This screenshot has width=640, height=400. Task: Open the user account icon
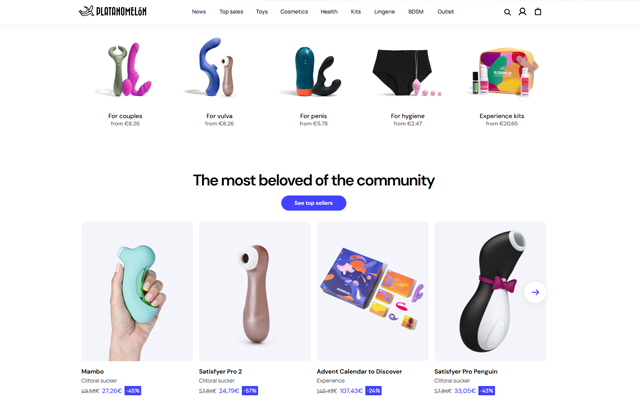click(x=522, y=12)
